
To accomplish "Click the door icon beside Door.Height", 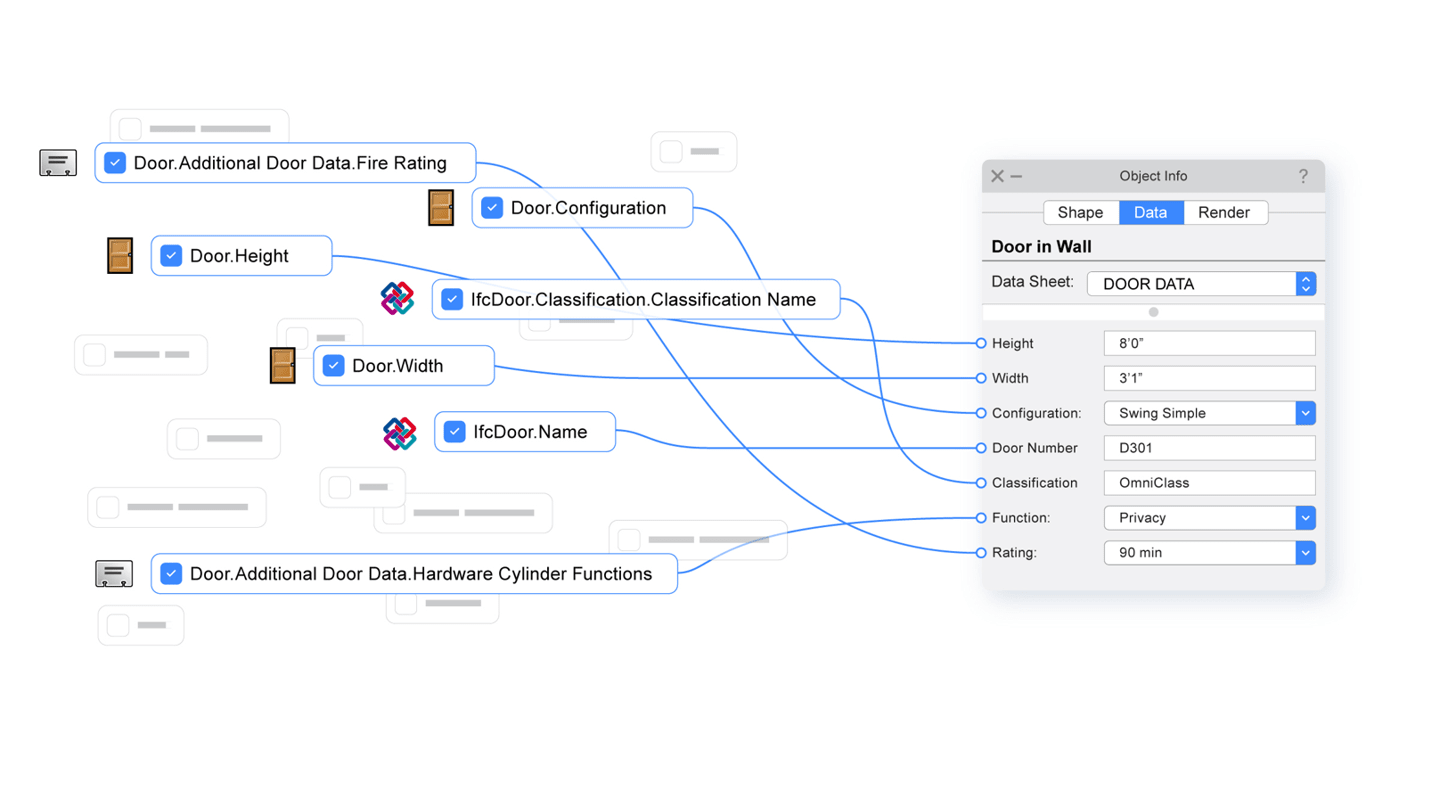I will pos(120,256).
